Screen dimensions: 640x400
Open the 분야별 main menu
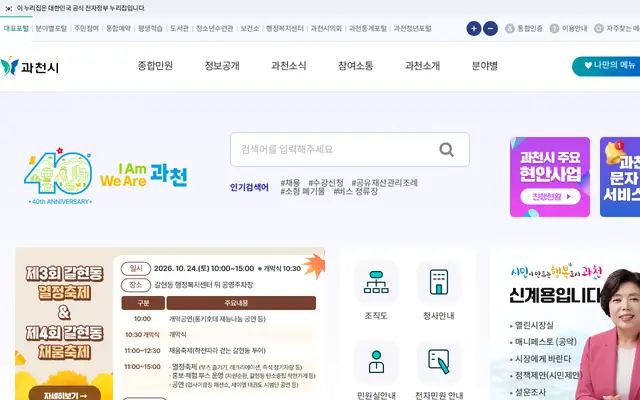(485, 66)
